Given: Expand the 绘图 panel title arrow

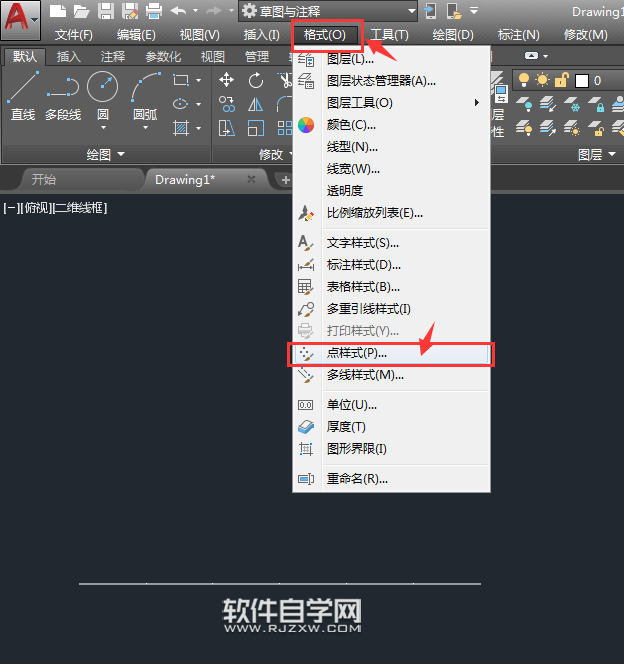Looking at the screenshot, I should click(121, 154).
